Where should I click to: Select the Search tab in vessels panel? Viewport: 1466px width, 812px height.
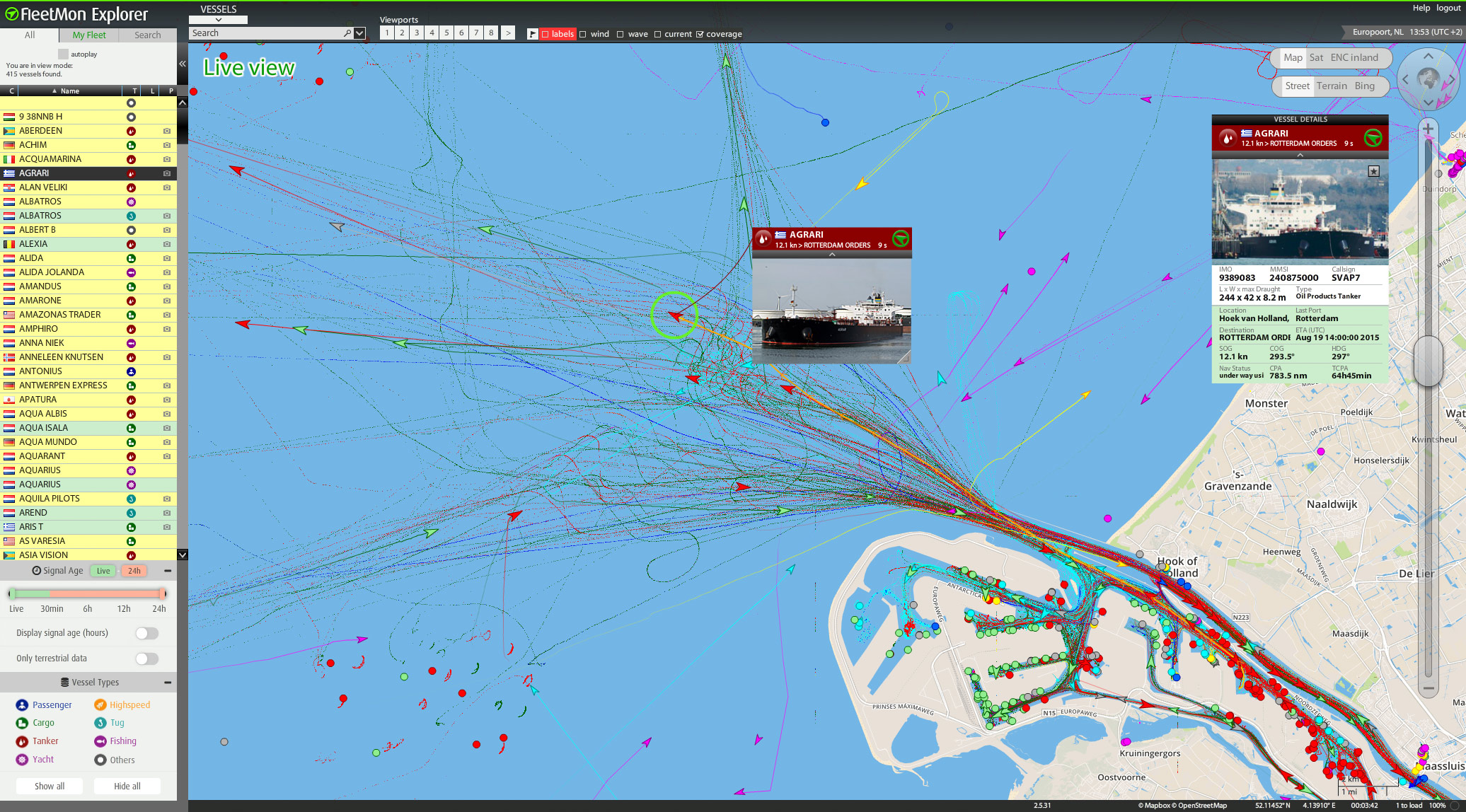click(147, 35)
